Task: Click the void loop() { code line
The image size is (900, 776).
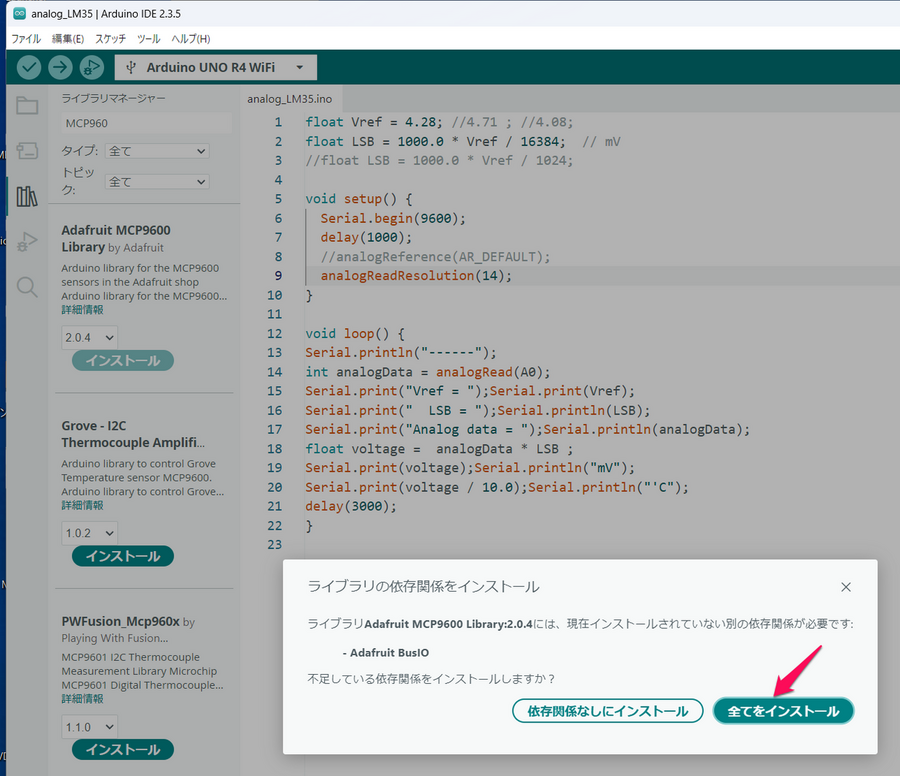Action: pyautogui.click(x=355, y=334)
